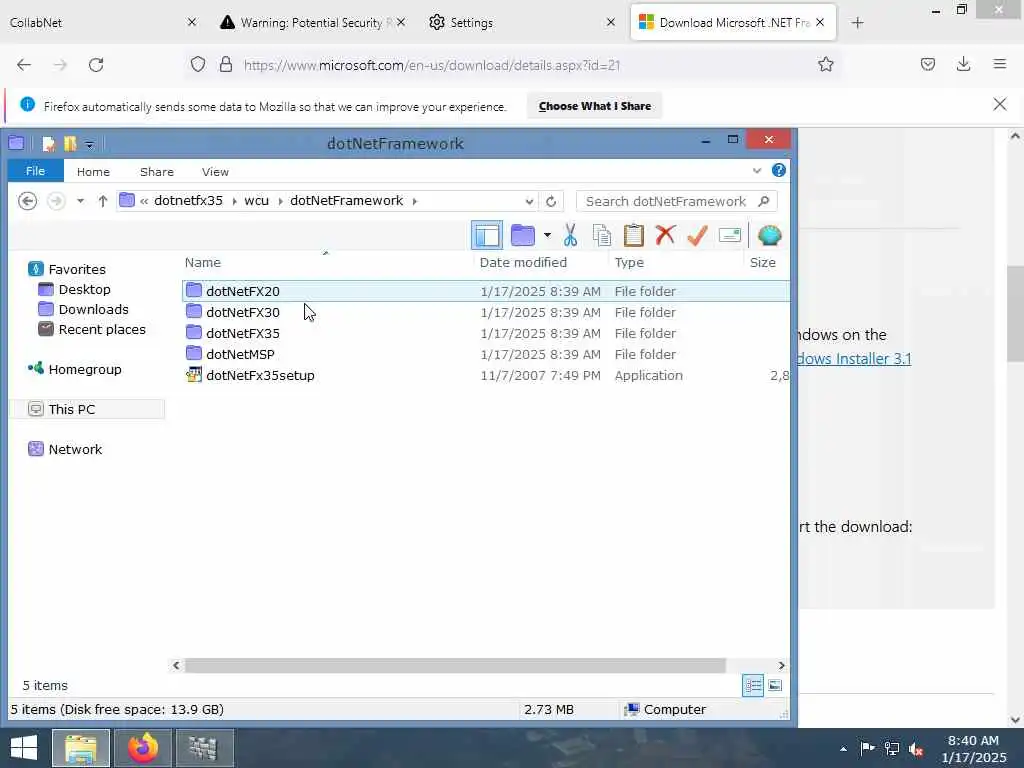Image resolution: width=1024 pixels, height=768 pixels.
Task: Open Firefox application hamburger menu
Action: pyautogui.click(x=999, y=64)
